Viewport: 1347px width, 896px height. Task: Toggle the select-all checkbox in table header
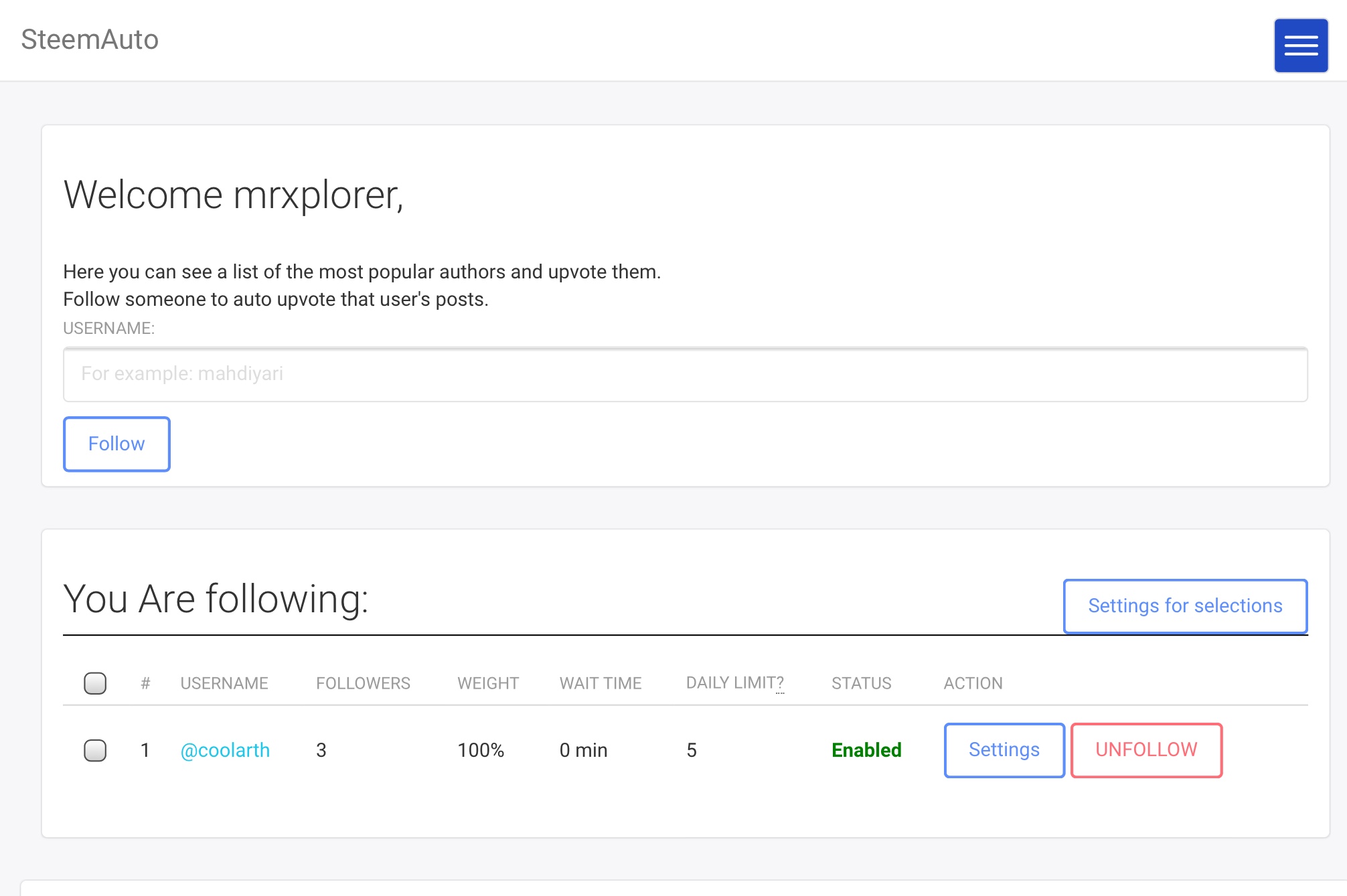coord(95,683)
